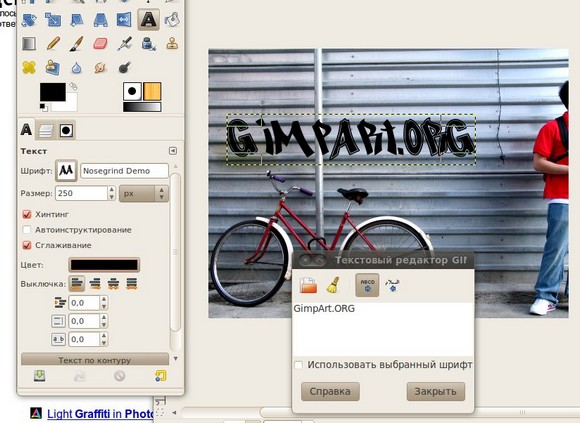Select the Paintbrush tool
Image resolution: width=580 pixels, height=423 pixels.
click(x=77, y=44)
